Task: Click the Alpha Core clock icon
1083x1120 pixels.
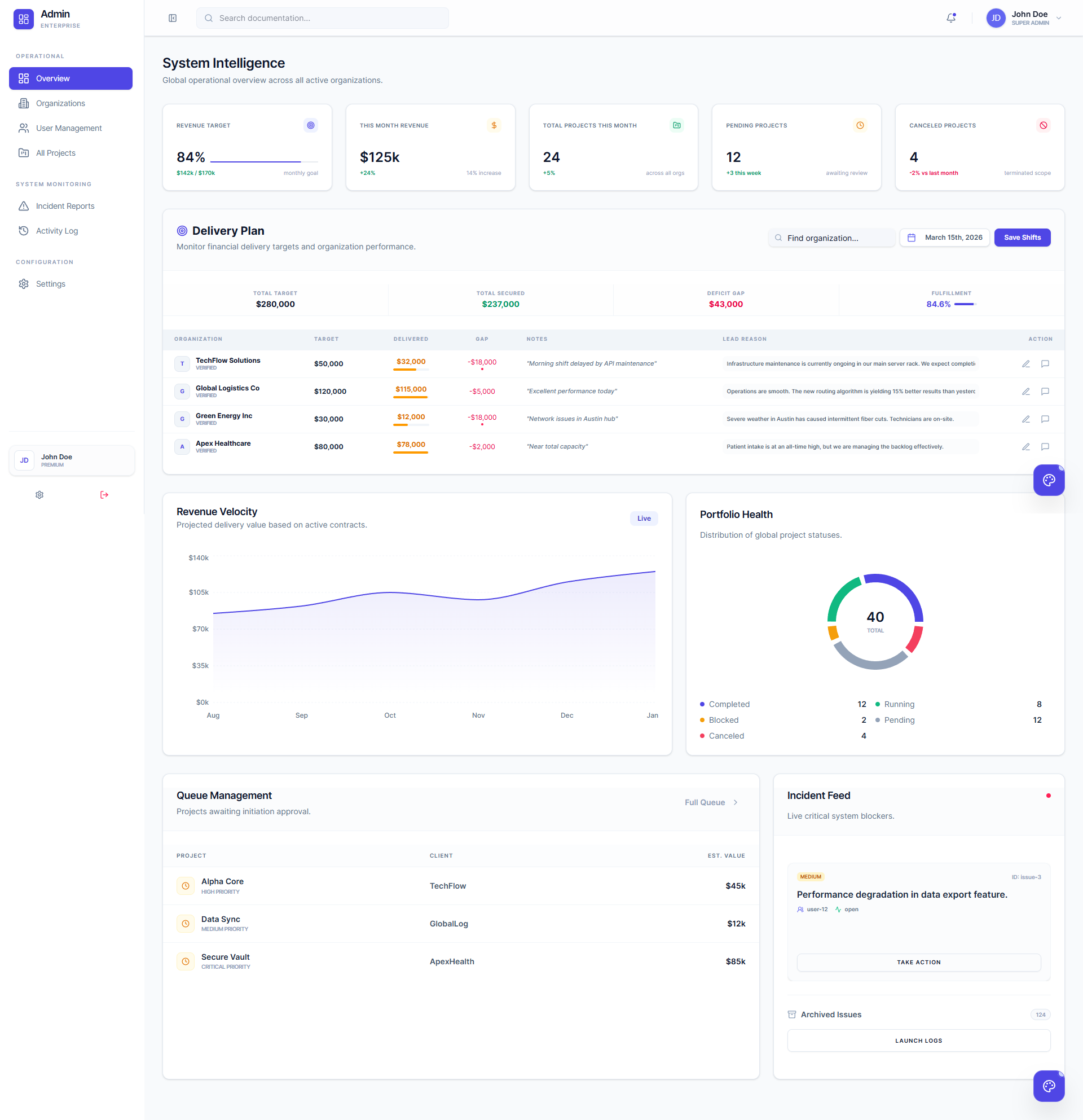Action: coord(185,886)
